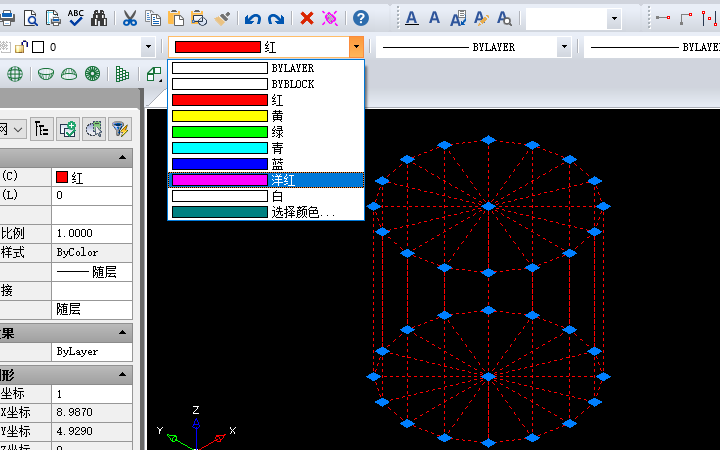The image size is (720, 450).
Task: Open 选择颜色... color chooser entry
Action: [266, 212]
